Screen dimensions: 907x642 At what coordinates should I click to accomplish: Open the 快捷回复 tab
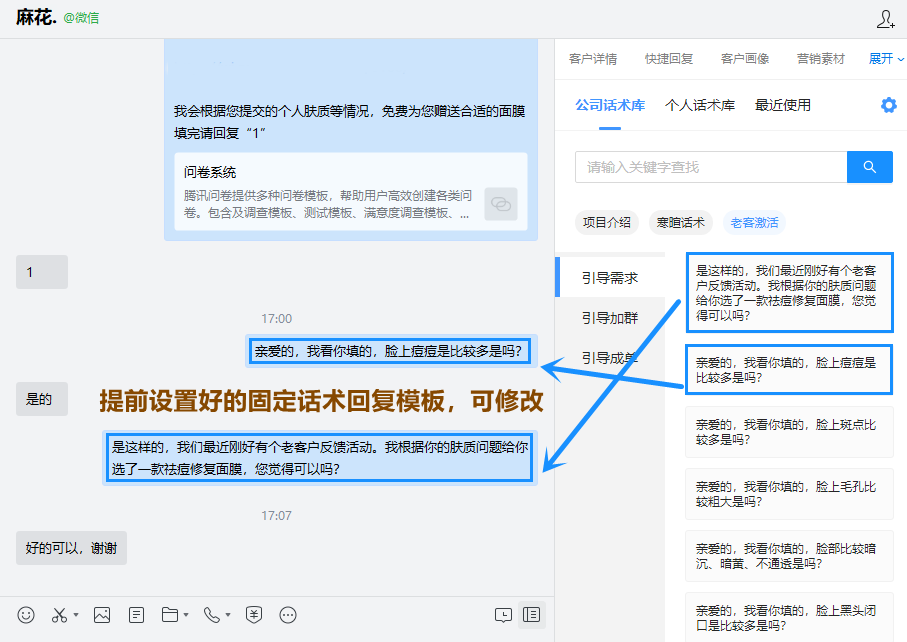(669, 59)
